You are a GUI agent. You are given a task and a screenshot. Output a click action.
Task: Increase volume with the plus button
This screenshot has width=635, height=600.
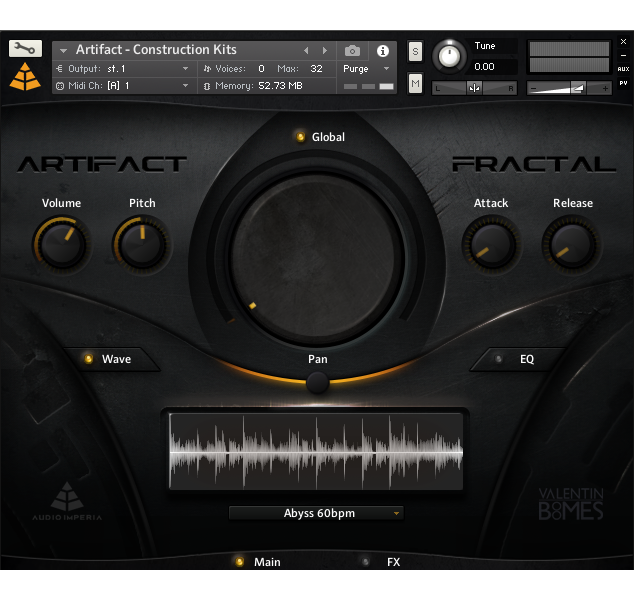coord(605,88)
